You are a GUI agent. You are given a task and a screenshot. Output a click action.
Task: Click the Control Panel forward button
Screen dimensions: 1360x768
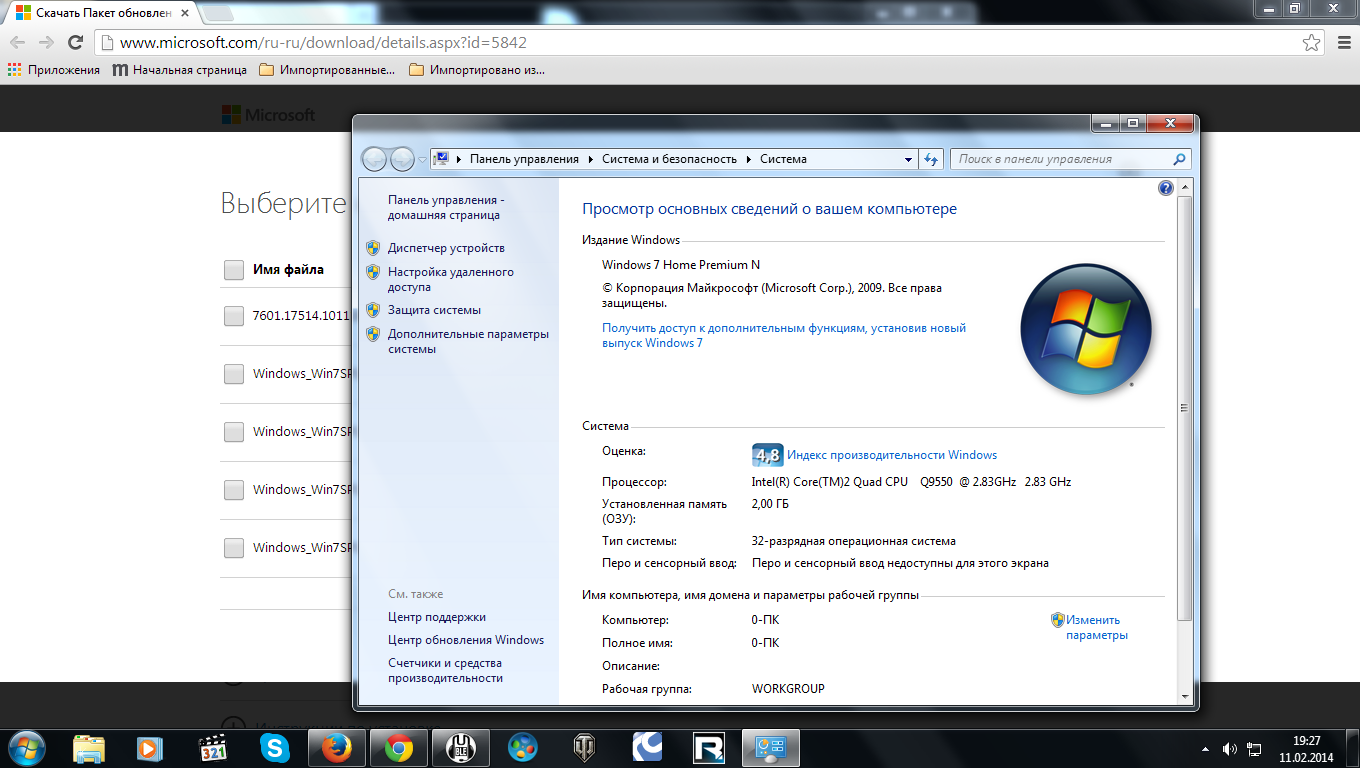click(402, 159)
